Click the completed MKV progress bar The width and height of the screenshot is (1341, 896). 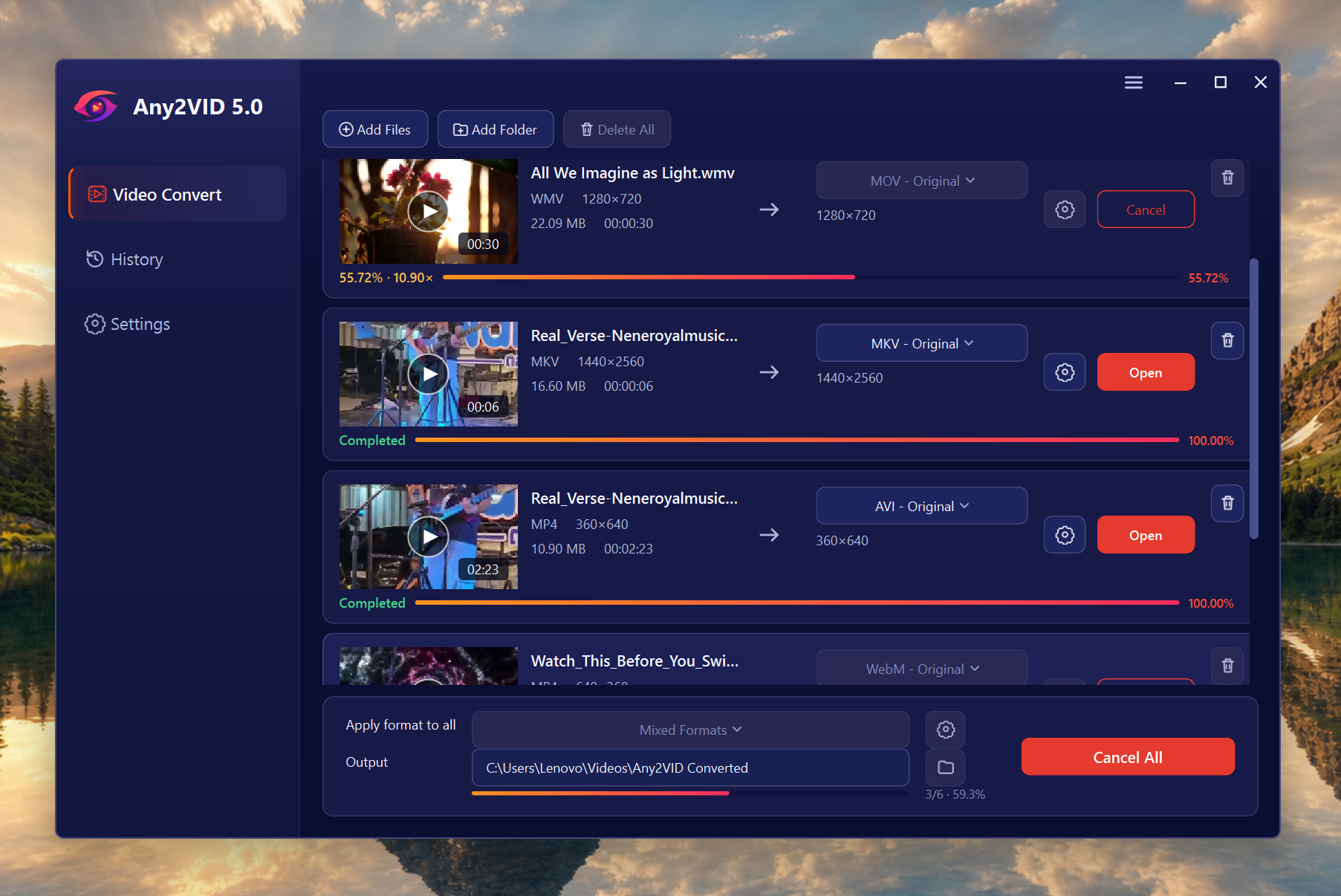797,440
